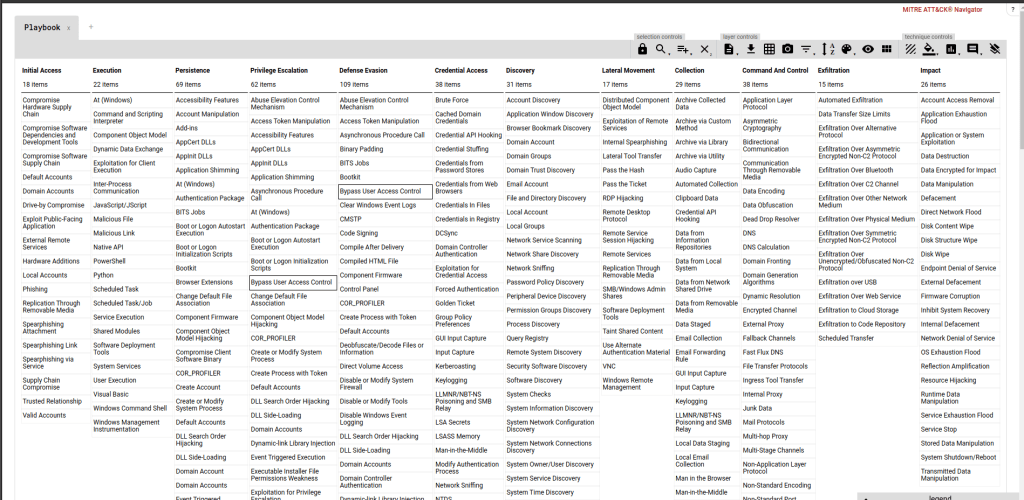Image resolution: width=1024 pixels, height=500 pixels.
Task: Open the scoring bar chart control
Action: pos(950,49)
